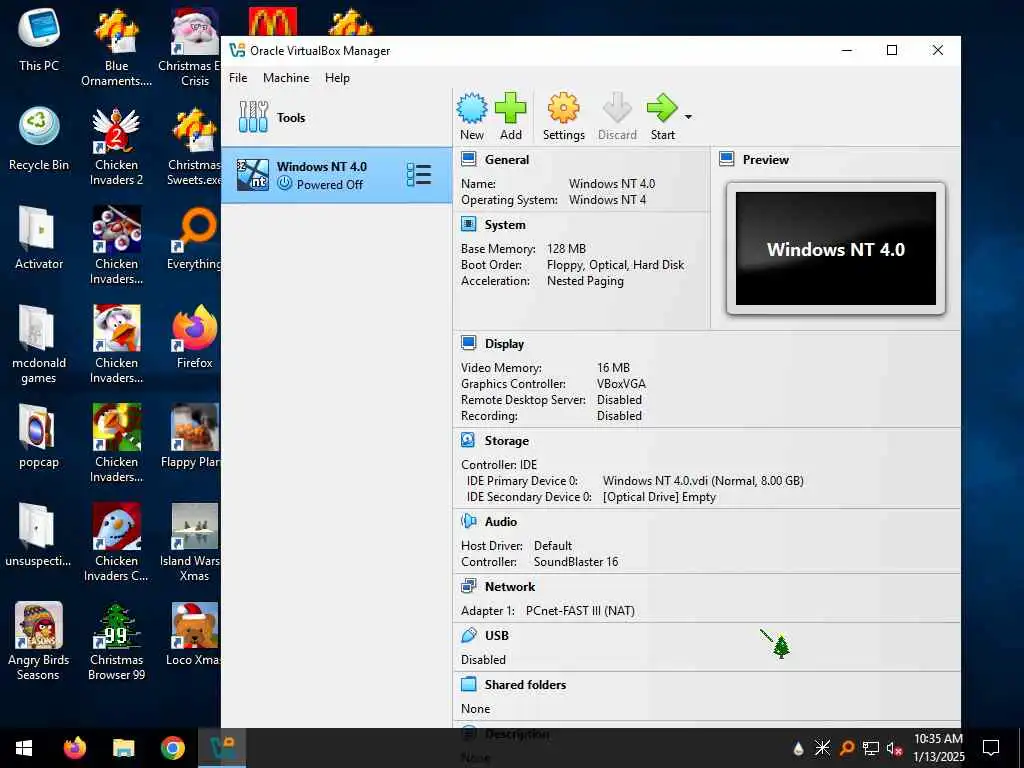
Task: Click the Windows NT 4.0 preview thumbnail
Action: 835,248
